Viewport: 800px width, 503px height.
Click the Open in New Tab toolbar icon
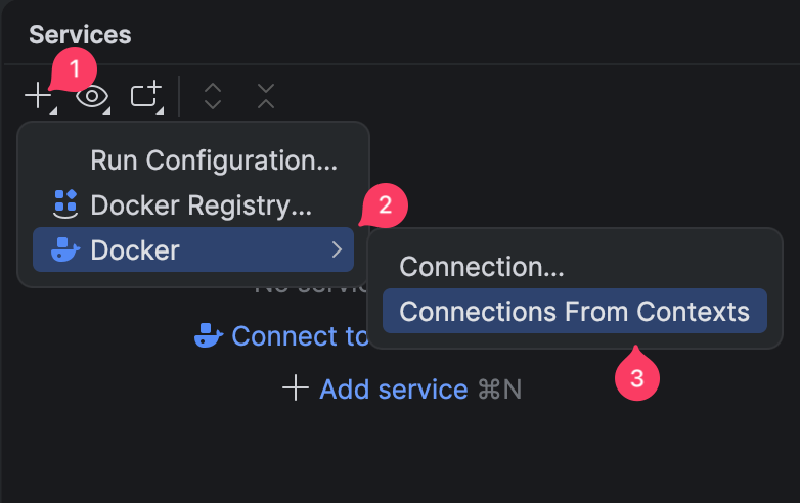146,96
